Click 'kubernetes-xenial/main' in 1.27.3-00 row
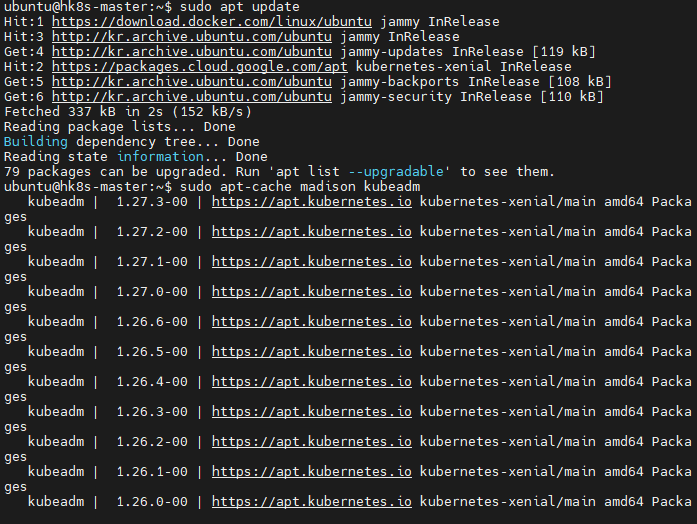Viewport: 697px width, 524px height. coord(508,202)
